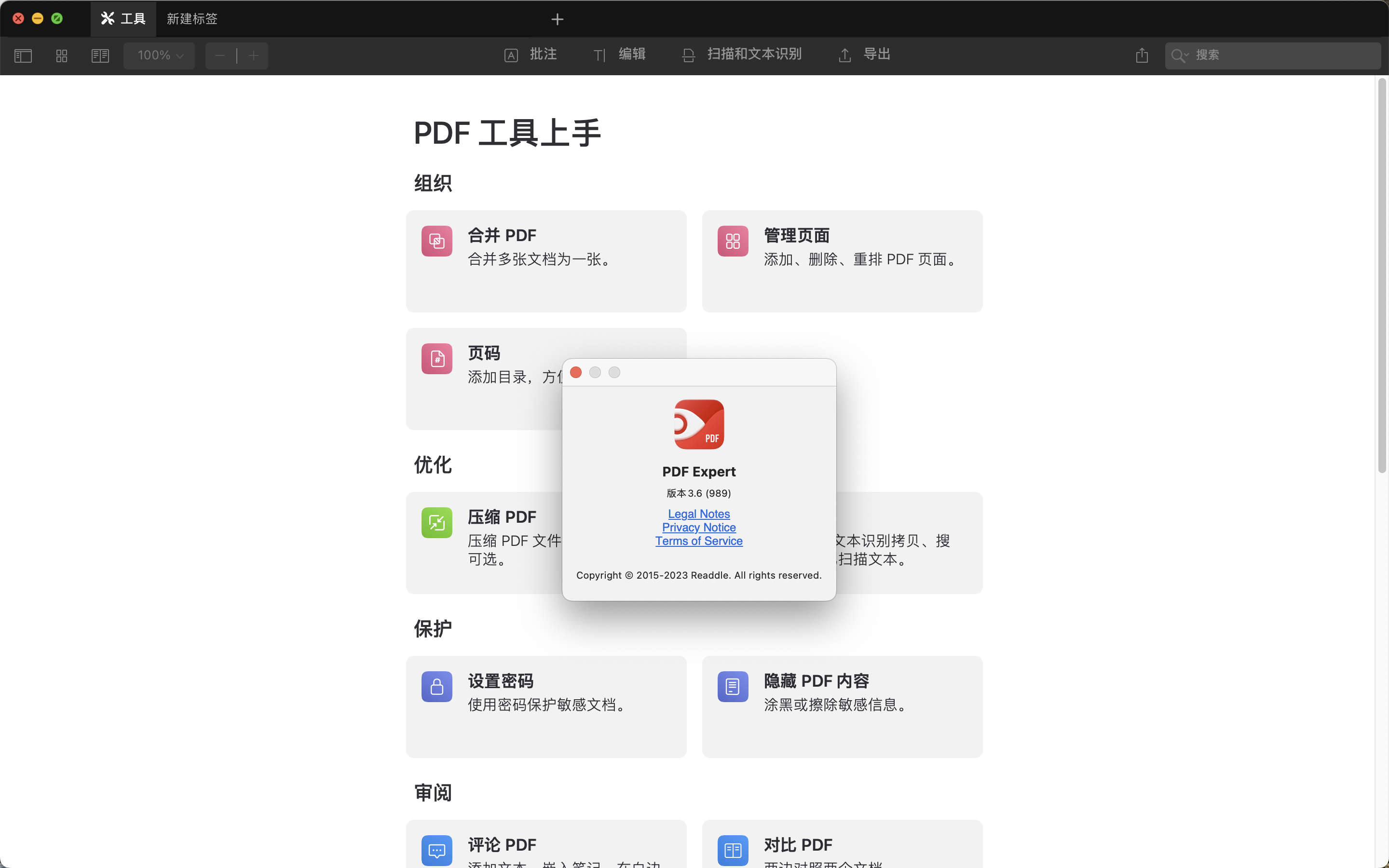Click the yellow minimize window button
The width and height of the screenshot is (1389, 868).
pos(37,18)
